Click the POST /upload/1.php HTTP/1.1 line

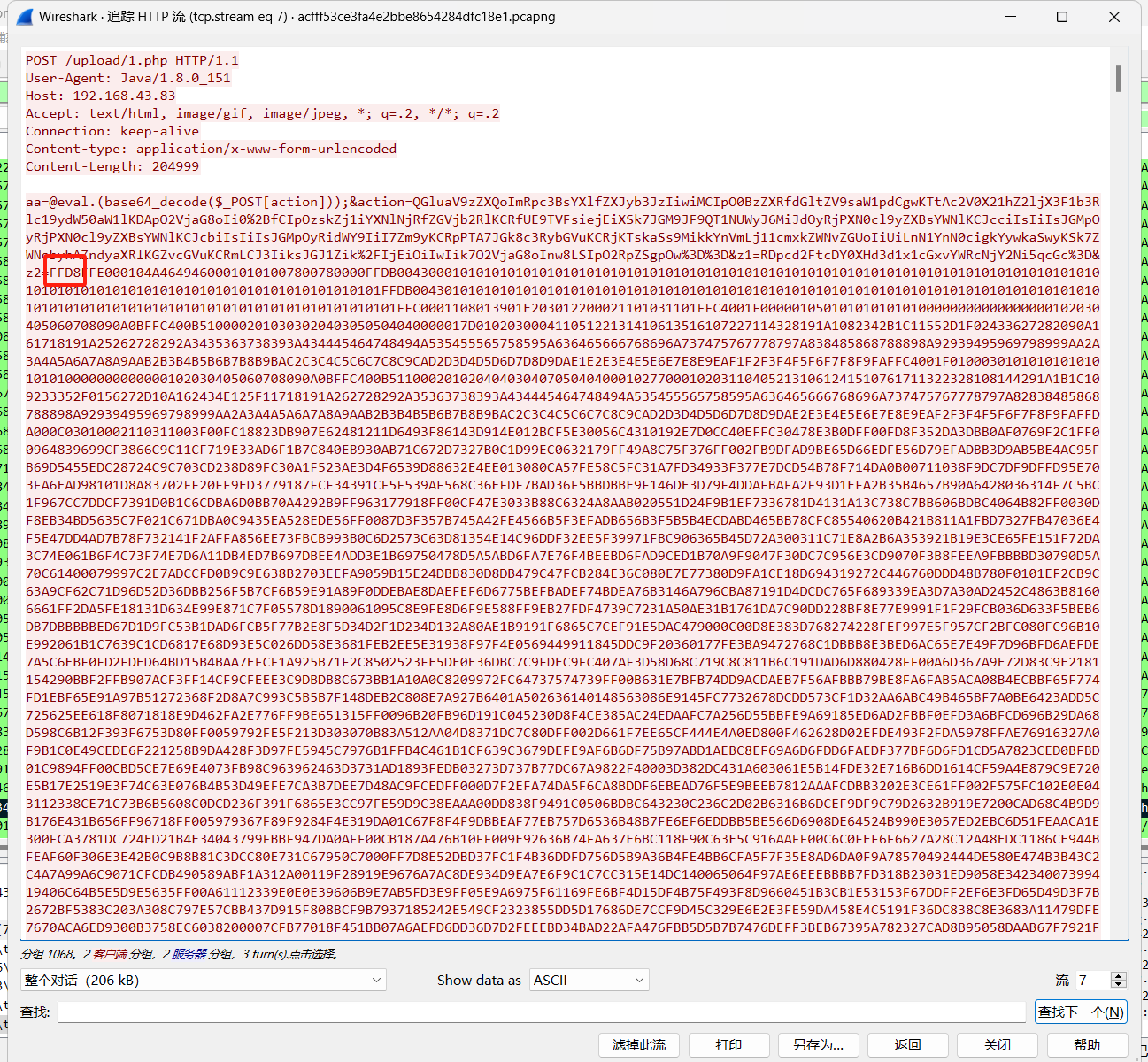coord(132,60)
